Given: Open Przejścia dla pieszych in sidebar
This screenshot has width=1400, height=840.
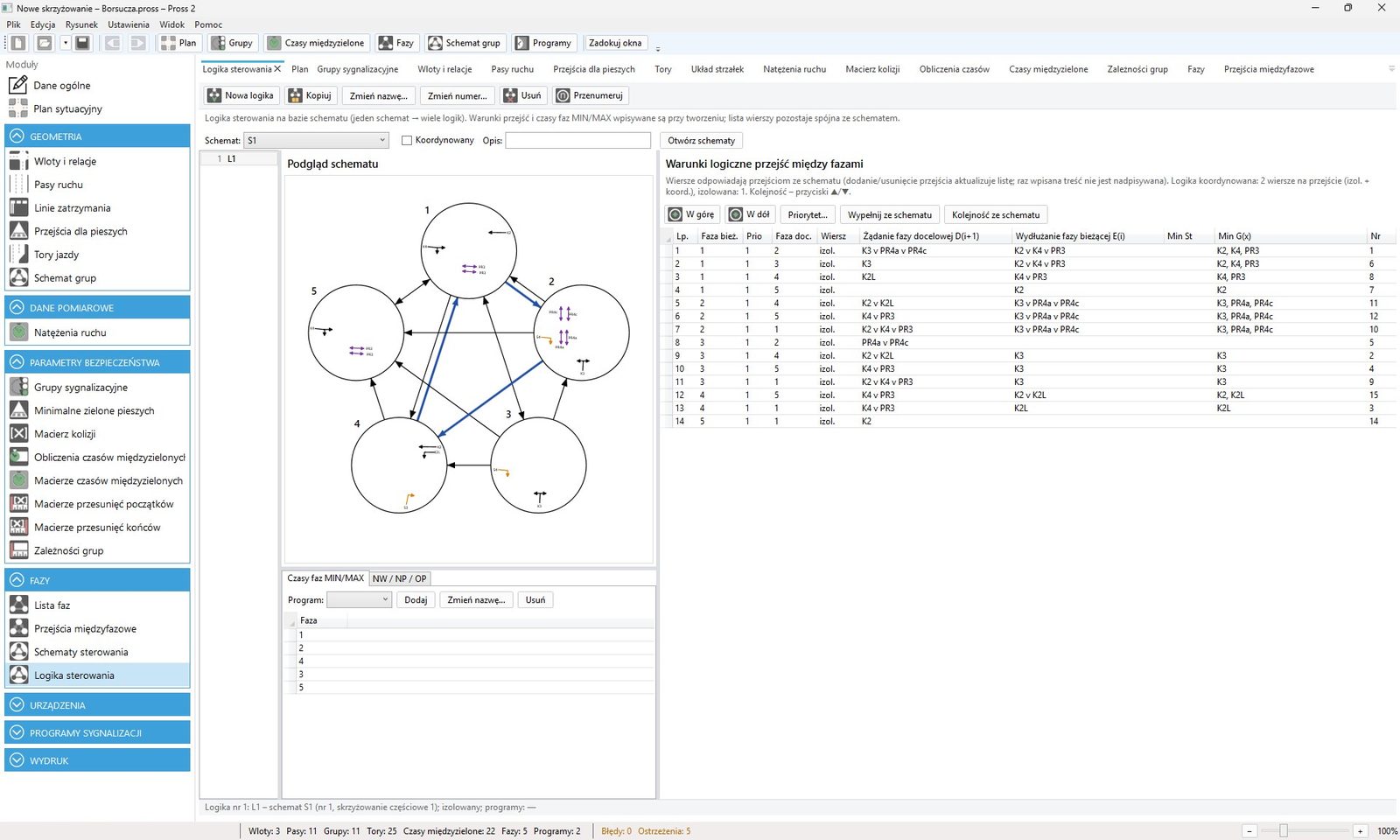Looking at the screenshot, I should [80, 231].
